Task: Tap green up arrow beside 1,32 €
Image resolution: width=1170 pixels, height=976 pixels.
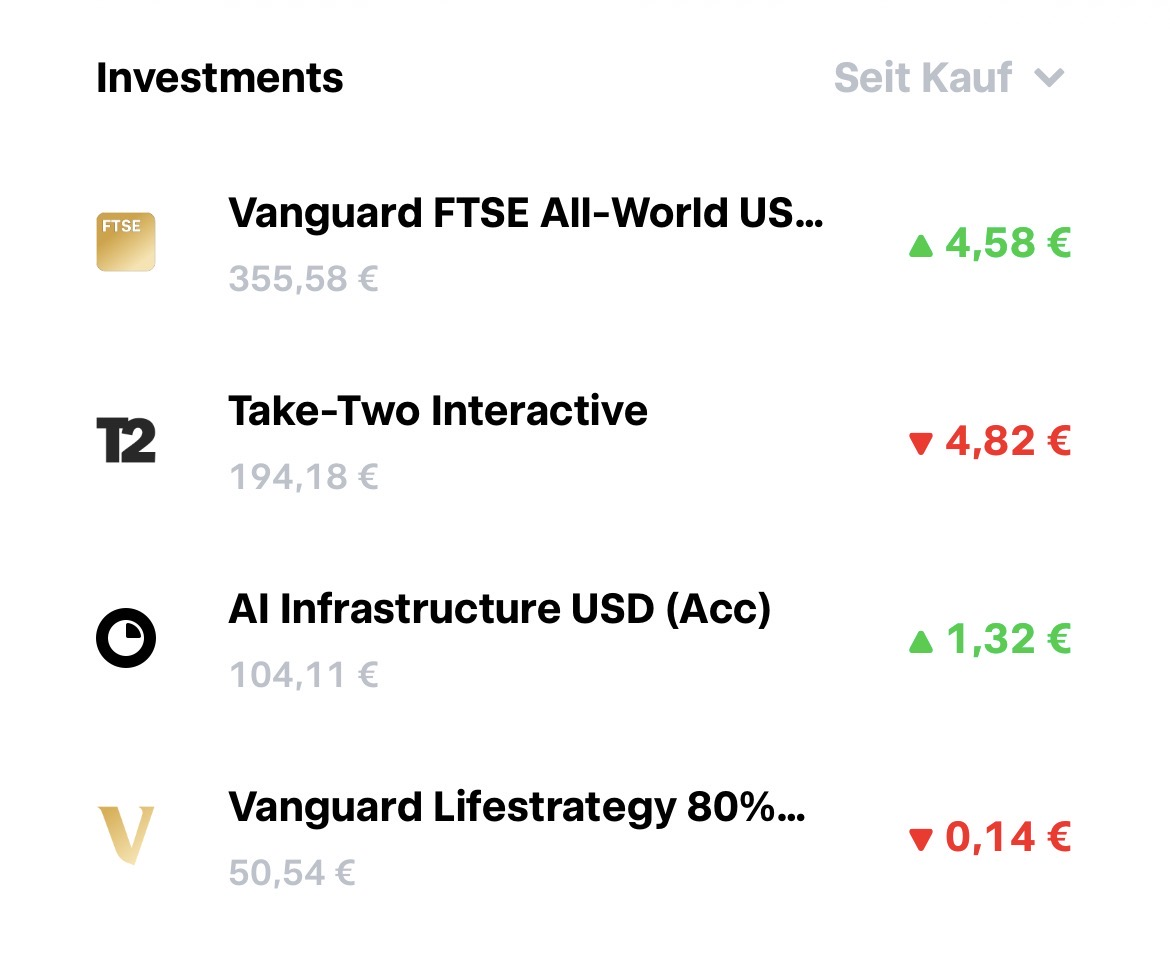Action: [920, 640]
